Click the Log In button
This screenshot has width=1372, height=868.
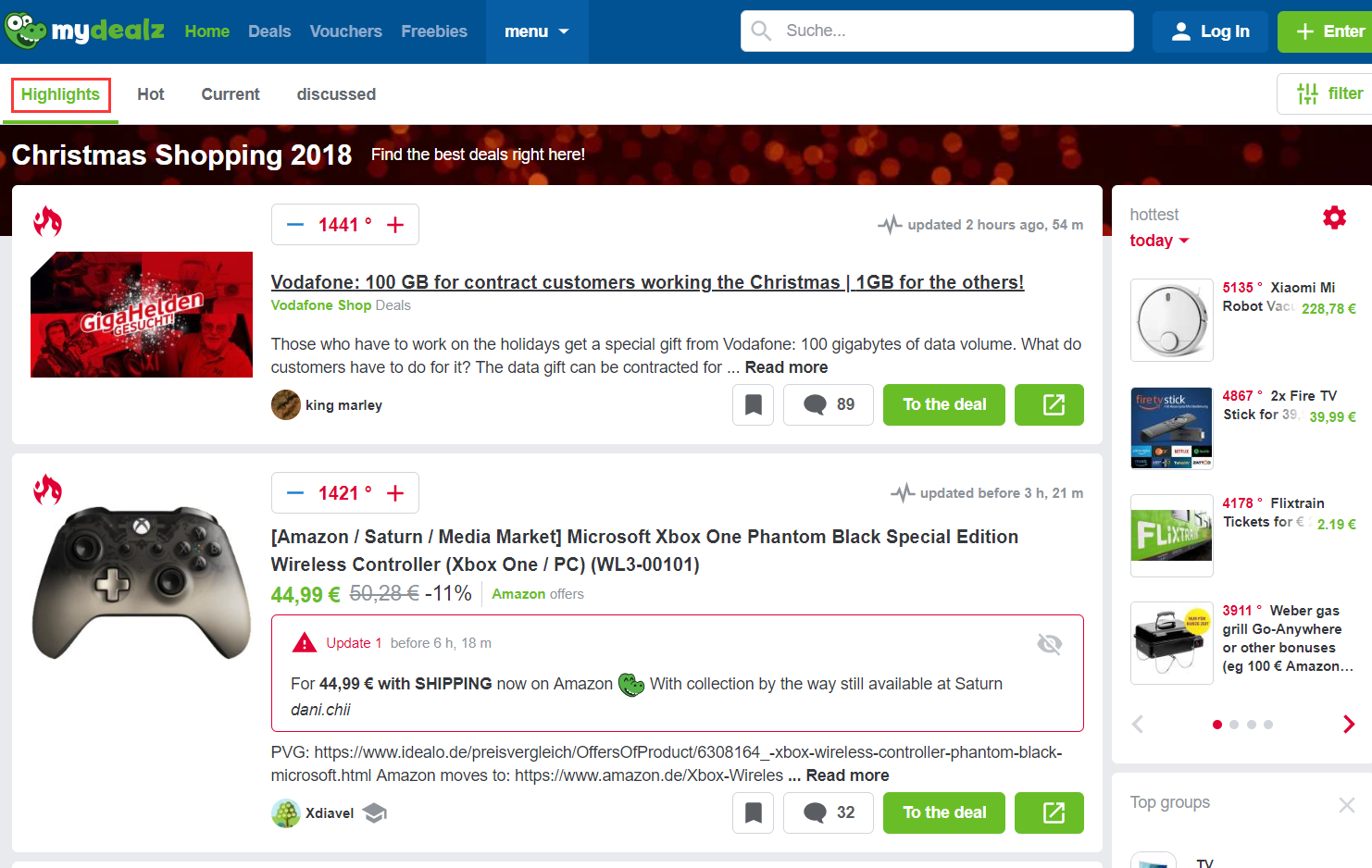(1210, 31)
